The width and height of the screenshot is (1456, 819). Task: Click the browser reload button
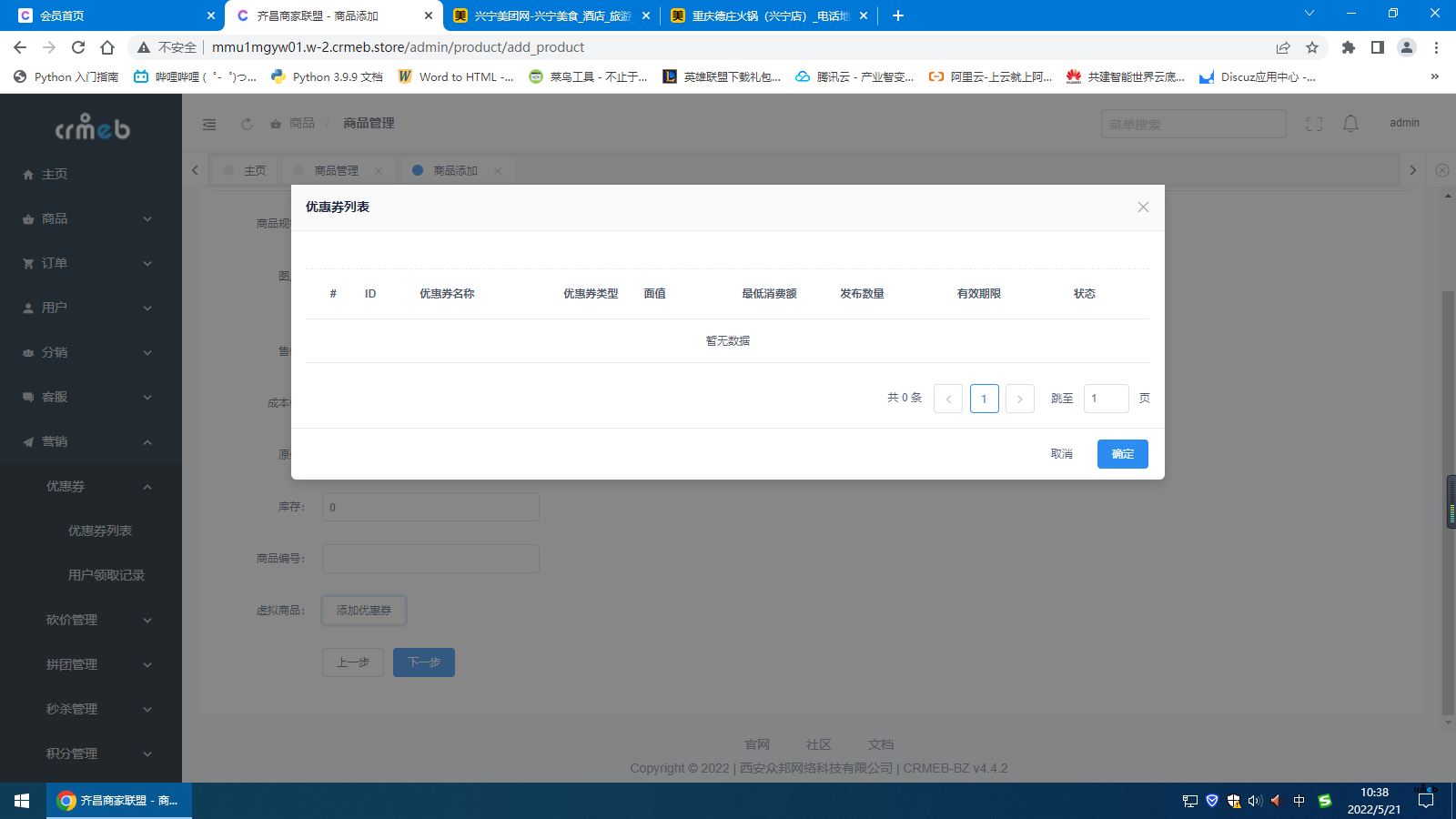coord(78,47)
